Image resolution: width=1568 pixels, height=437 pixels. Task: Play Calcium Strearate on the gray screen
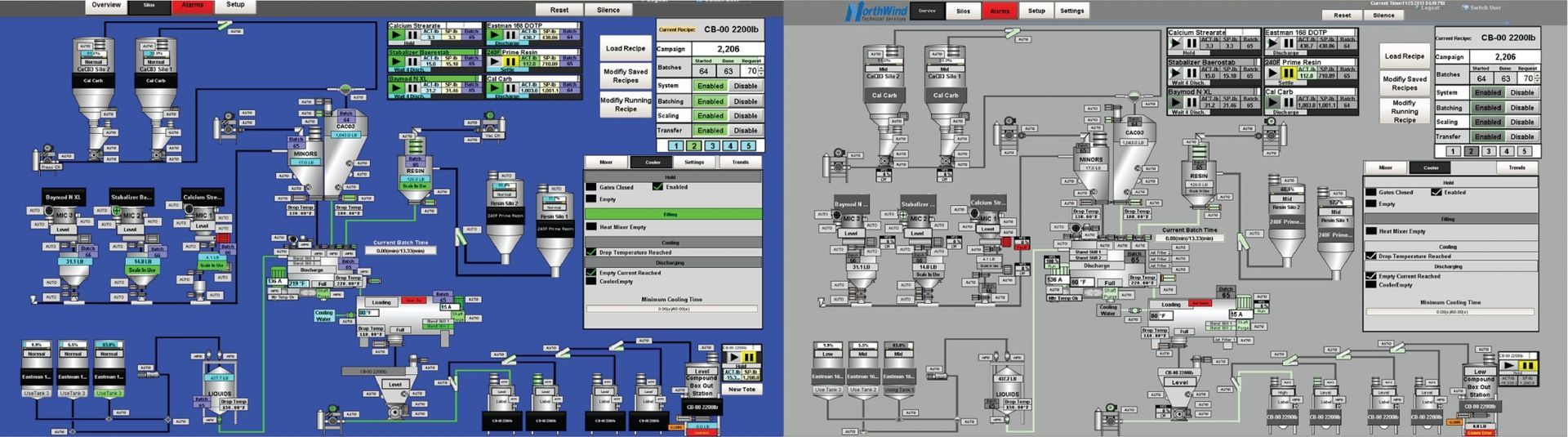[1175, 43]
